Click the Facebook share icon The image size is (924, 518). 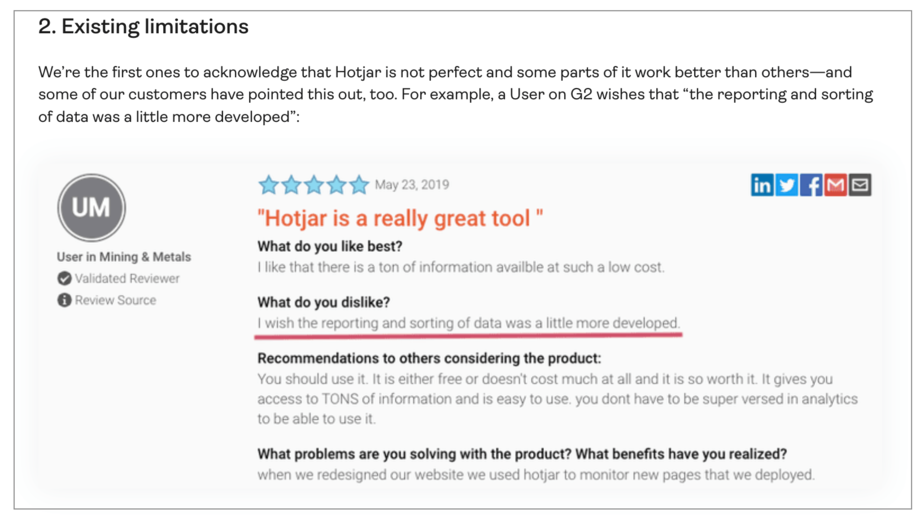pyautogui.click(x=811, y=185)
